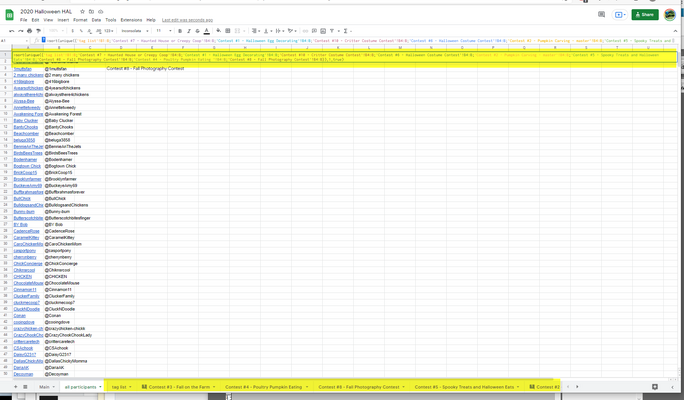Open the Format menu
Viewport: 684px width, 400px height.
[80, 20]
